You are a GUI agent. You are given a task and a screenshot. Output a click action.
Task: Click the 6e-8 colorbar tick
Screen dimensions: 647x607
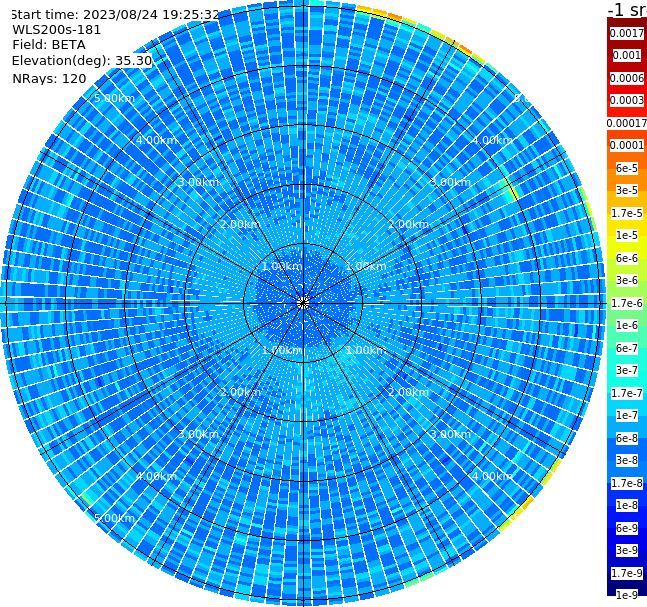627,438
